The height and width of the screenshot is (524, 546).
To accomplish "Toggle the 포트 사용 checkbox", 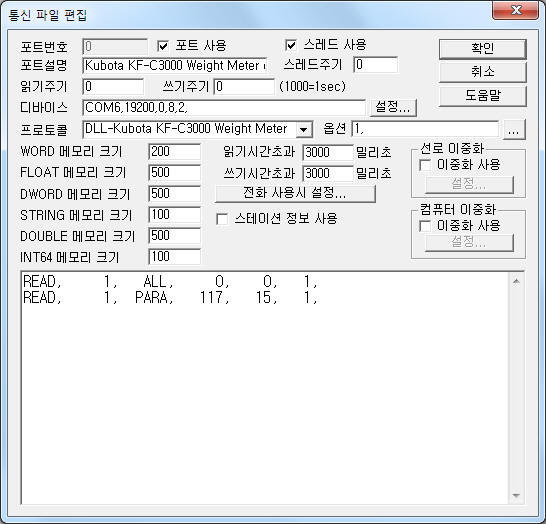I will (163, 46).
